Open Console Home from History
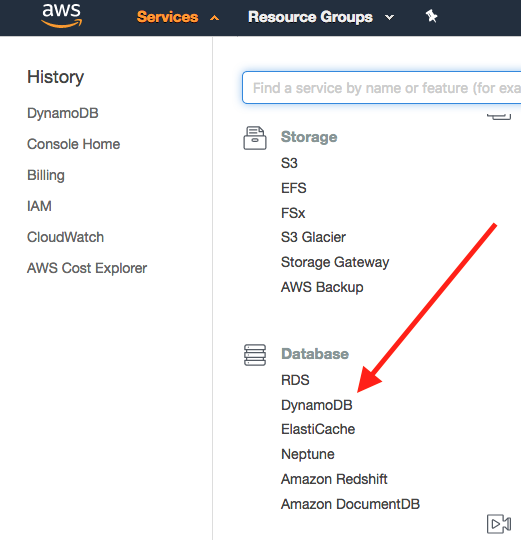The image size is (521, 540). (73, 144)
